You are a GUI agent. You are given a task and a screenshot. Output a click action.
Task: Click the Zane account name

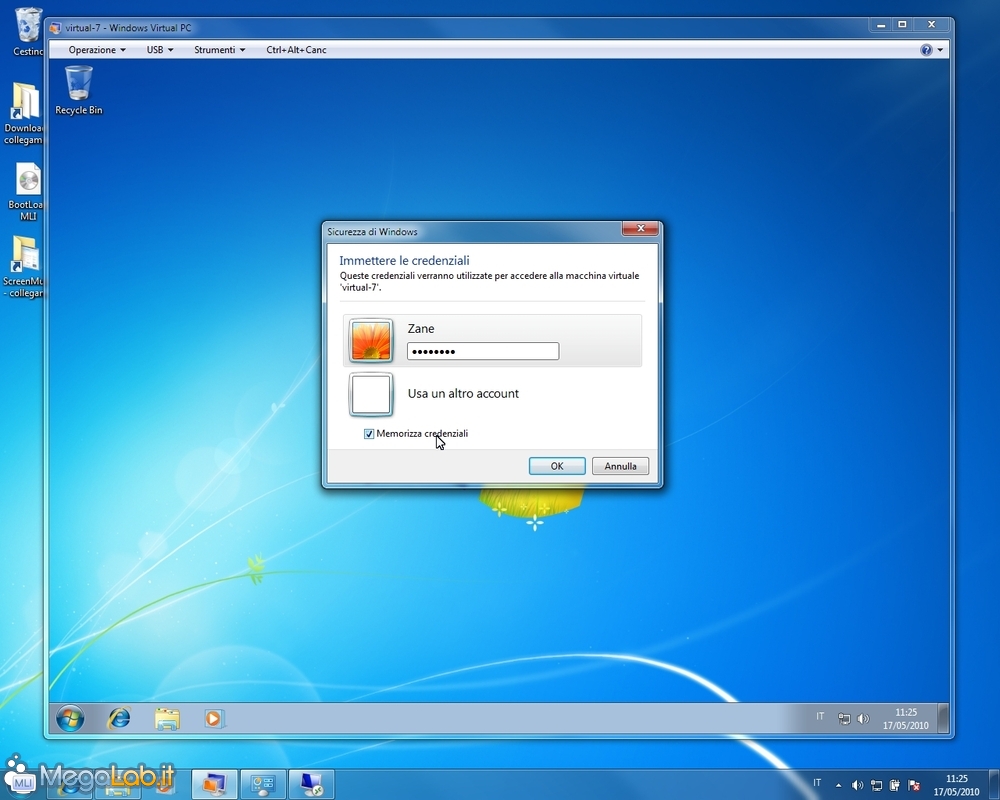421,329
